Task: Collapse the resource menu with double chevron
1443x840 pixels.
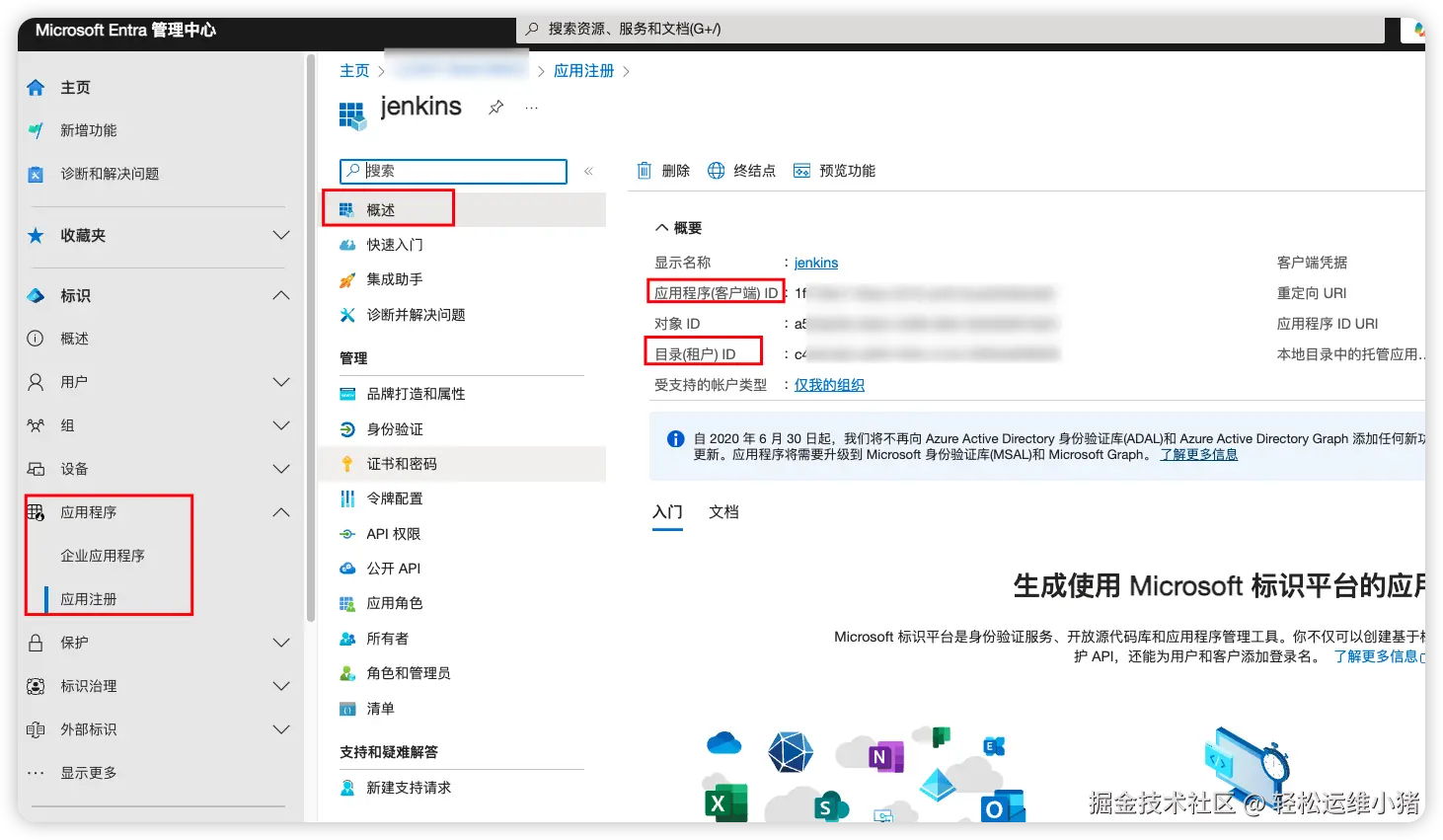Action: pyautogui.click(x=588, y=171)
